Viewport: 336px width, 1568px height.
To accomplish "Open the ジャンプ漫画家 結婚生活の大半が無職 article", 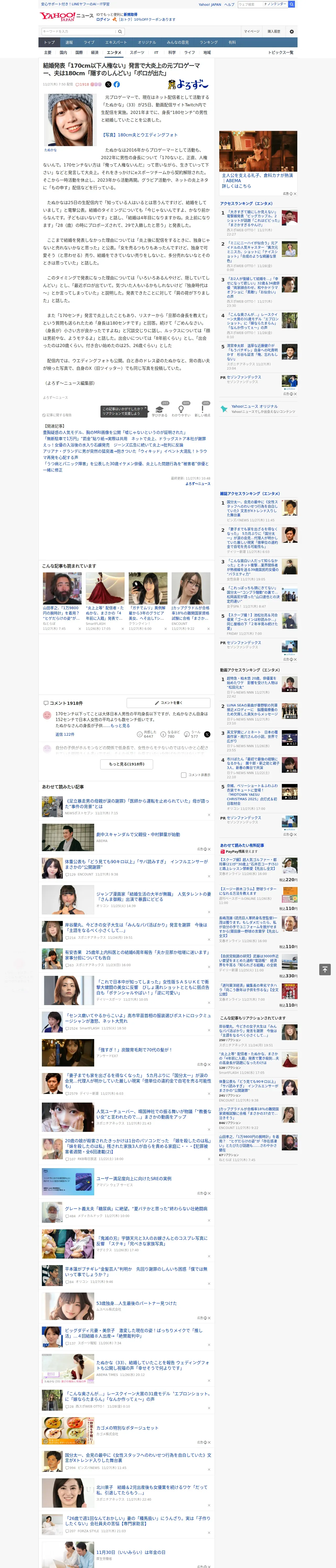I will (154, 897).
